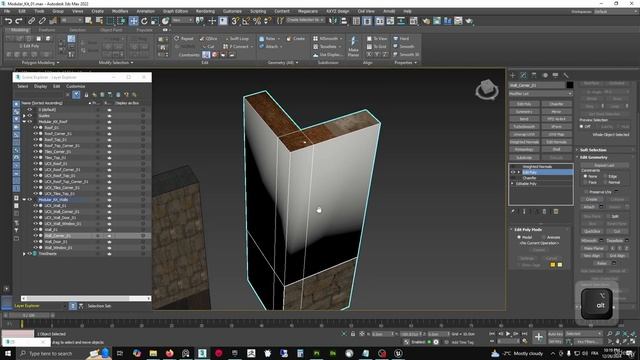Activate the Unlink Selection tool
This screenshot has height=360, width=640.
pos(42,21)
